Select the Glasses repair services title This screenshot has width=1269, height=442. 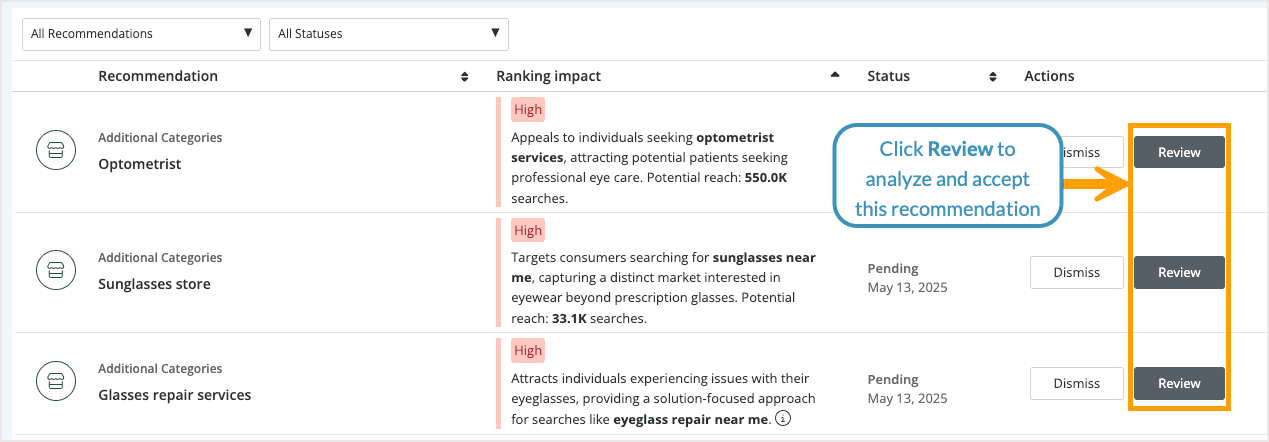174,395
